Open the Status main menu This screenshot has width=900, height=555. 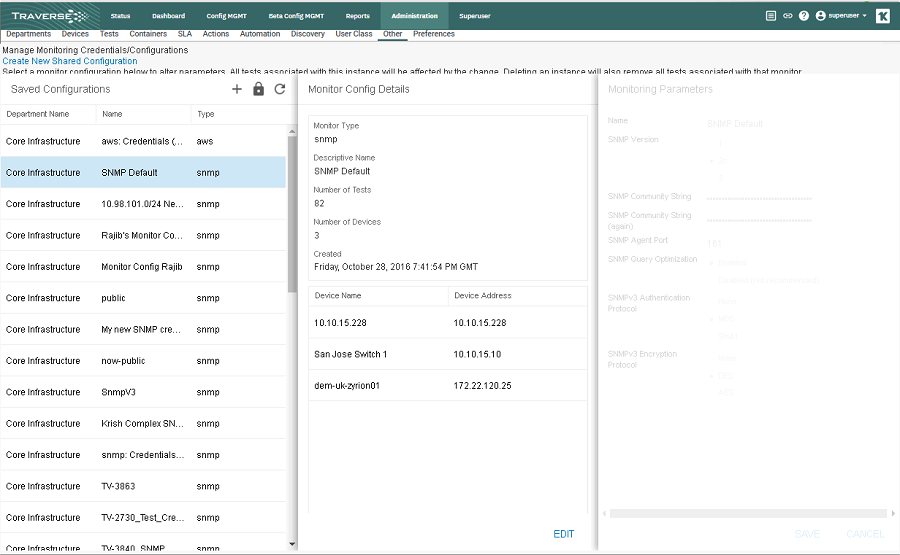tap(121, 16)
